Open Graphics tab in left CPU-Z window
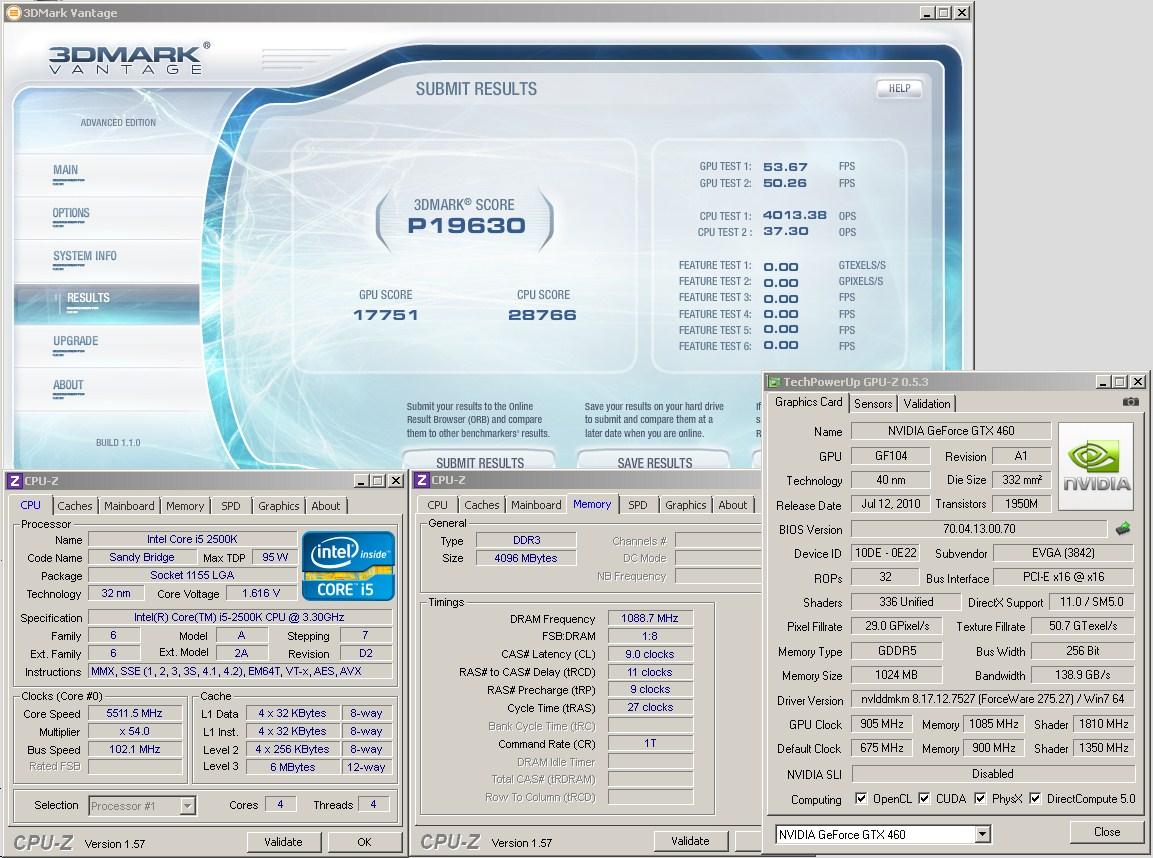 pos(279,506)
